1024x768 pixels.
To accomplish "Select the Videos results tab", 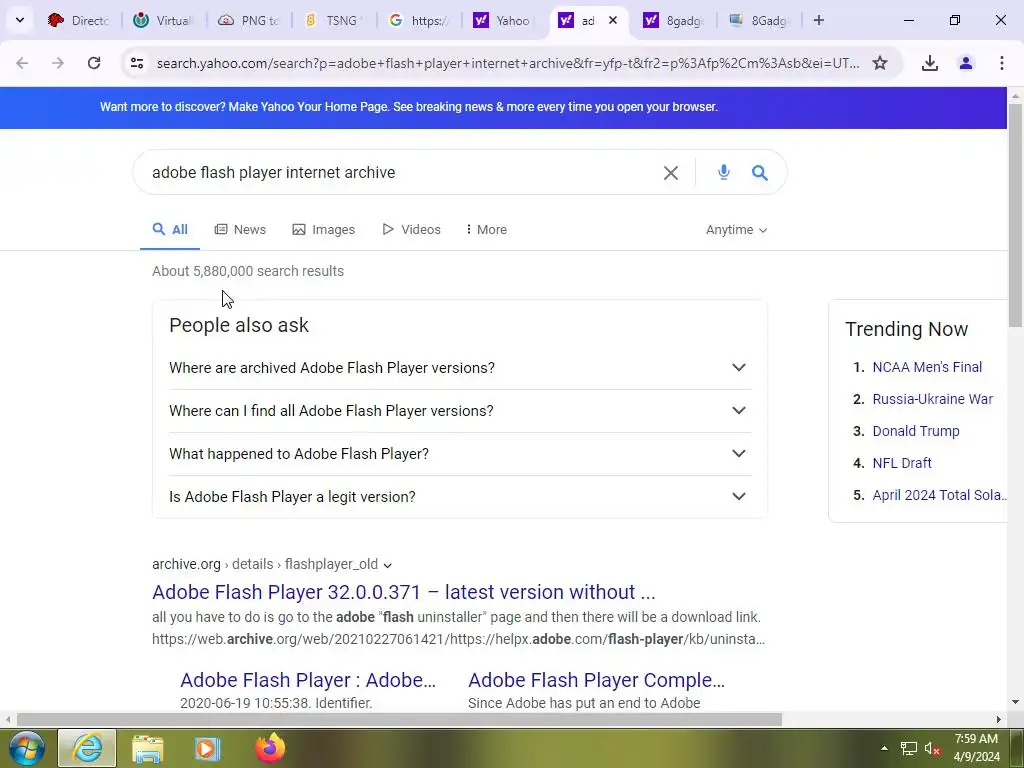I will pyautogui.click(x=411, y=229).
